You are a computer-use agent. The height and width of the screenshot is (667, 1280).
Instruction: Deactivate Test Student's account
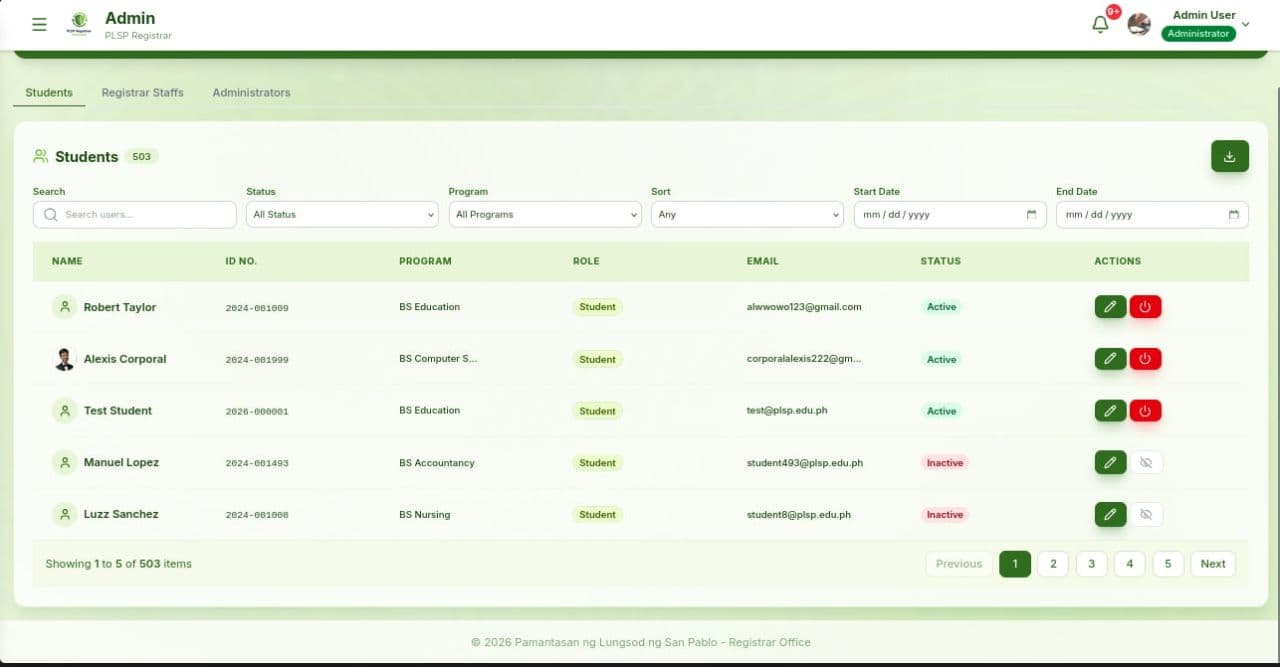coord(1146,410)
